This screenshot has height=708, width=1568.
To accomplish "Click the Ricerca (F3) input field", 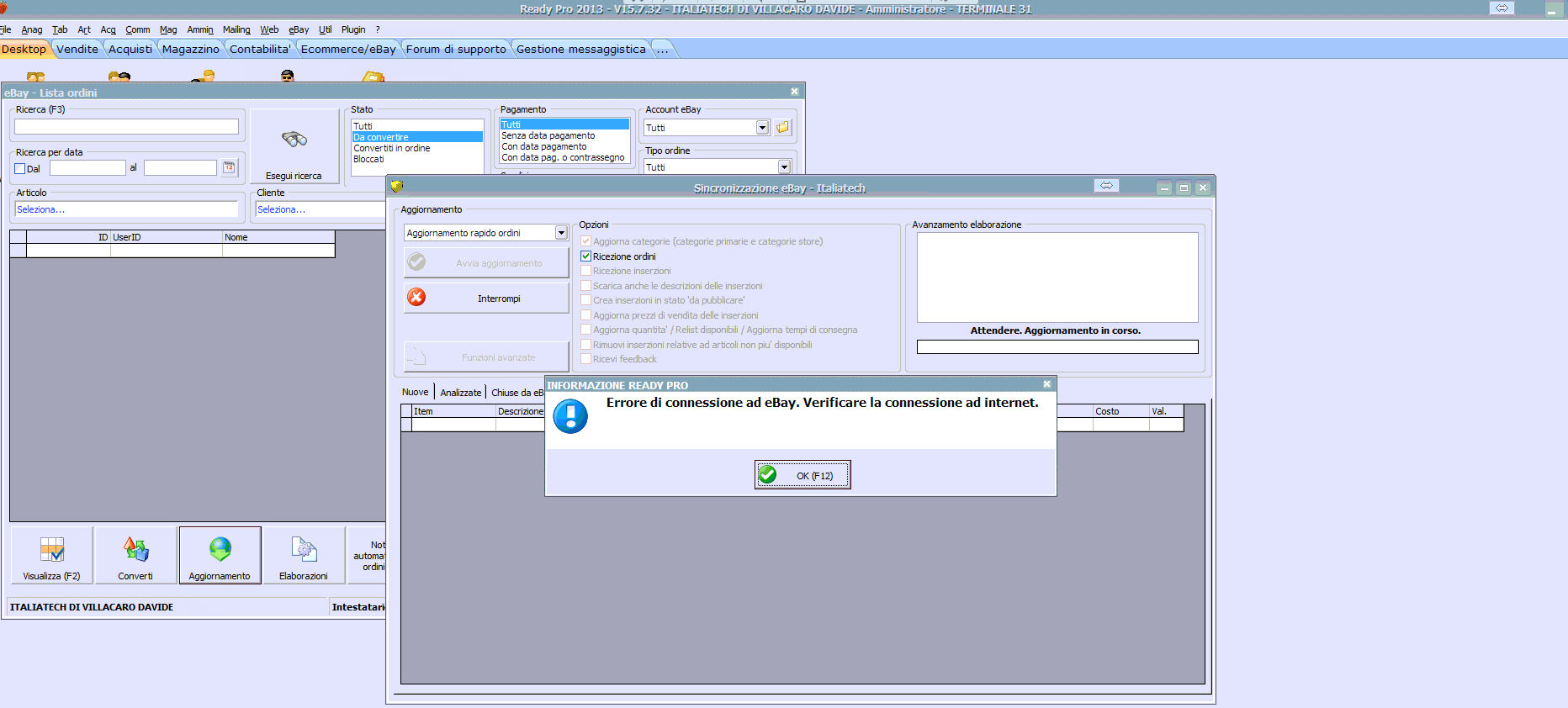I will pyautogui.click(x=127, y=126).
